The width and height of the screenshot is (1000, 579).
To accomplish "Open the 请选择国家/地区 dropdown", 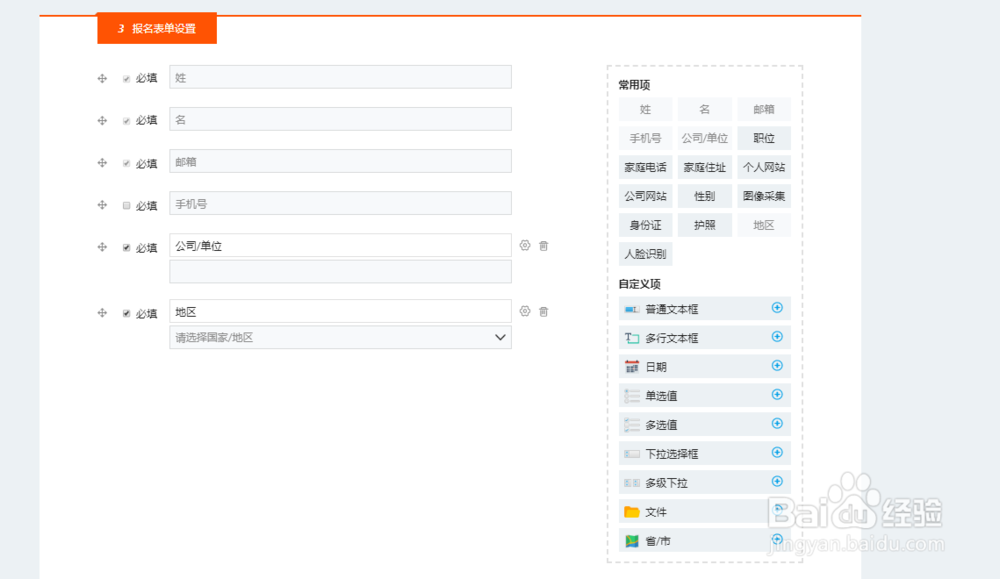I will (340, 337).
